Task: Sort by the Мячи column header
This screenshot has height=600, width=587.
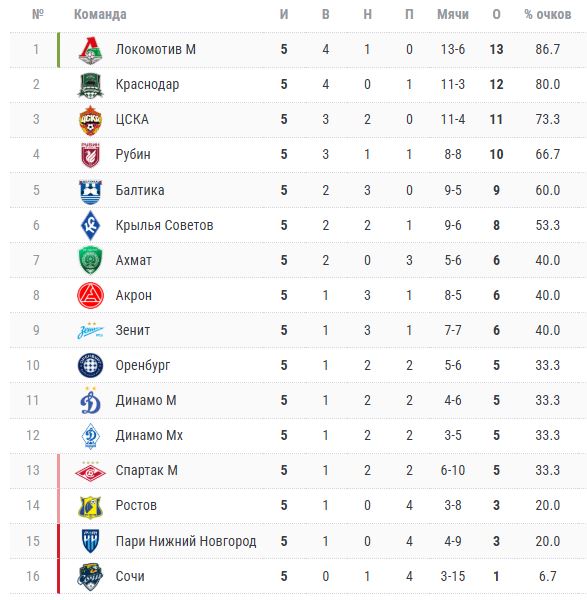Action: click(x=453, y=15)
